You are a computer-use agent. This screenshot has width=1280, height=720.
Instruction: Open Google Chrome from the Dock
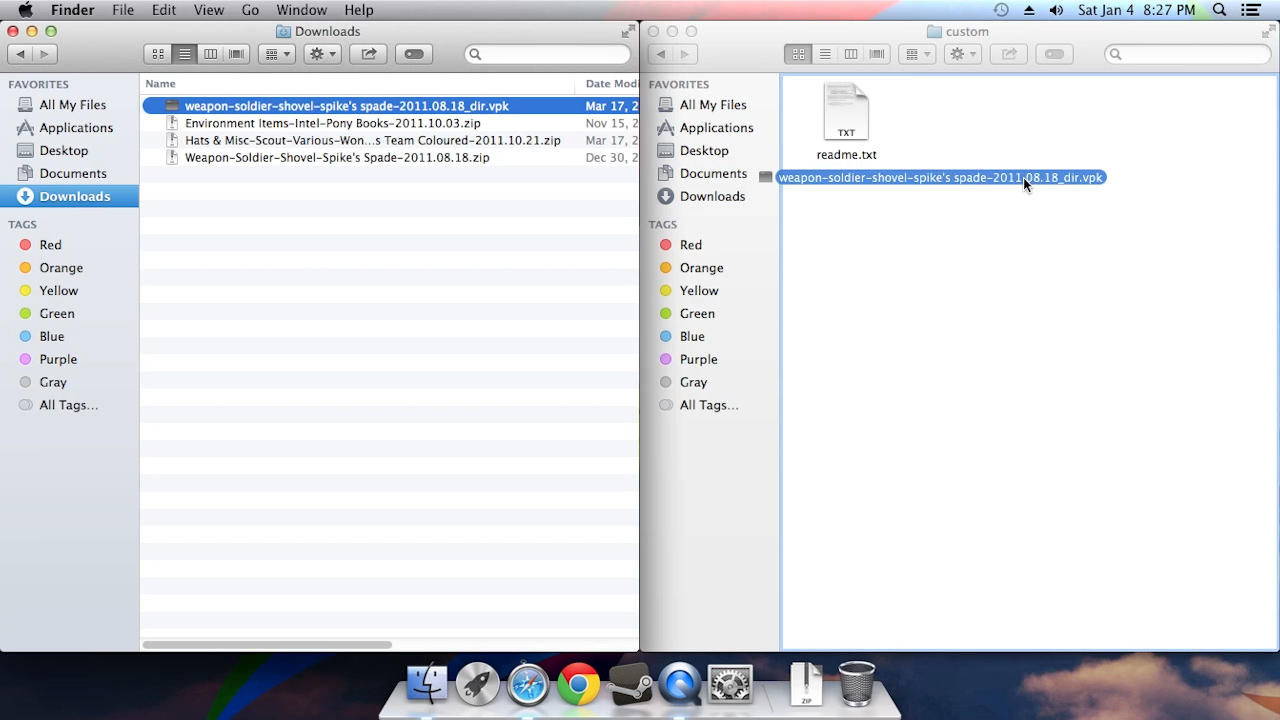578,684
